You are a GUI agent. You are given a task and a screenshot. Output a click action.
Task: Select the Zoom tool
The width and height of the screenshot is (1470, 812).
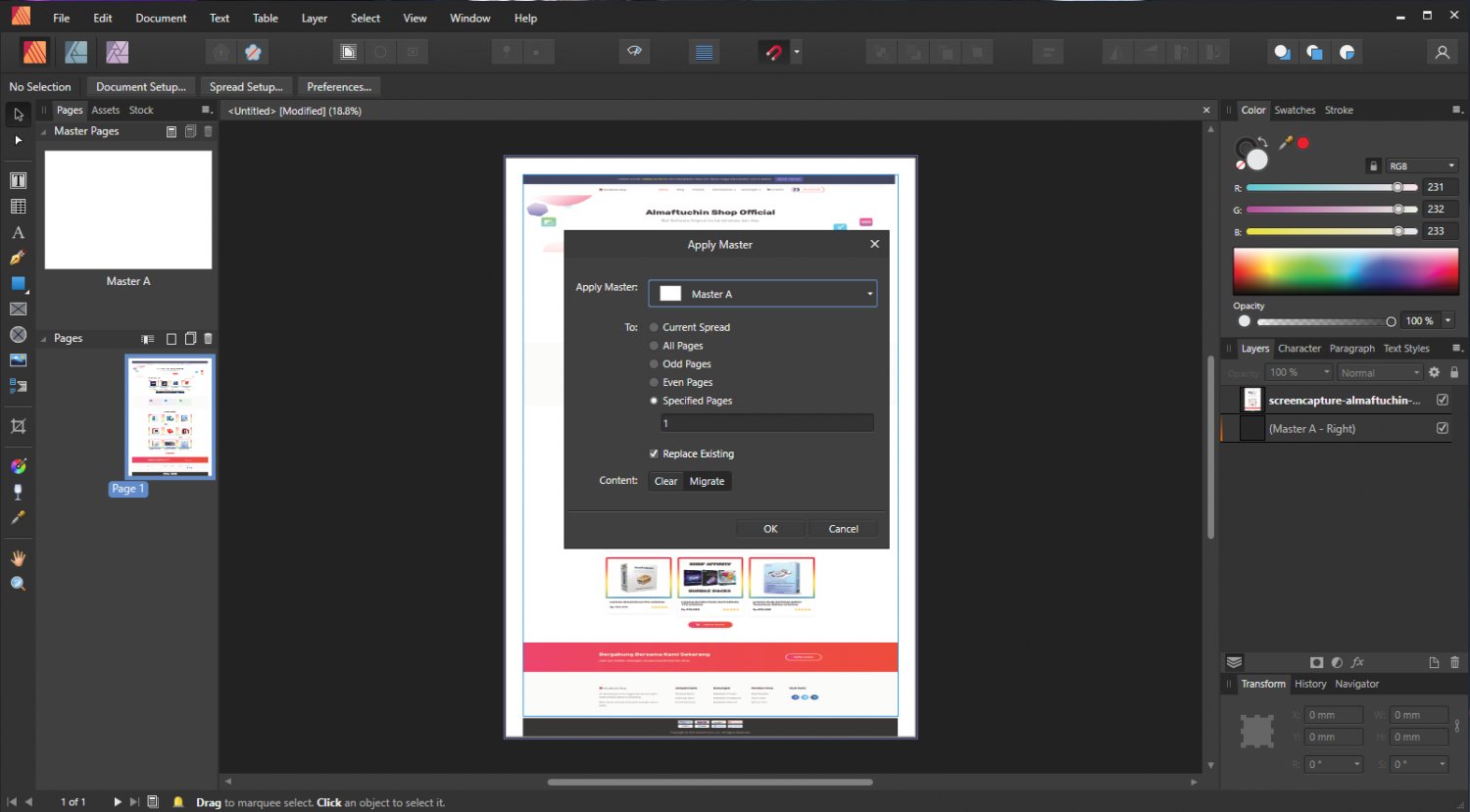[x=18, y=583]
